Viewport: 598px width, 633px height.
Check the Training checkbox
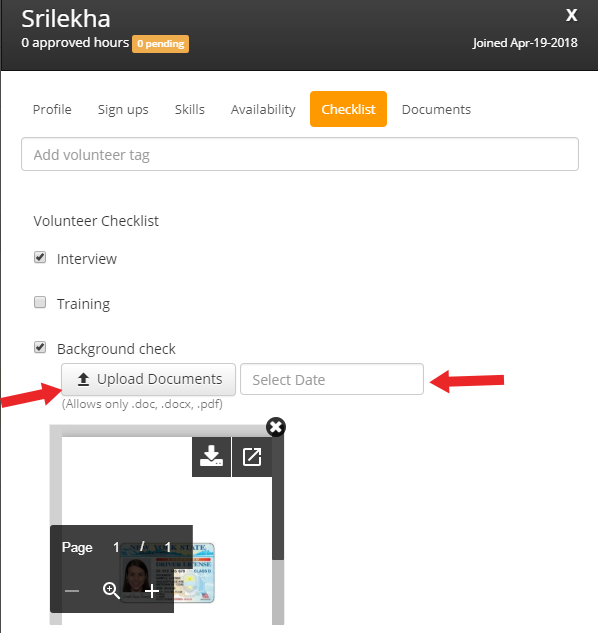point(40,302)
